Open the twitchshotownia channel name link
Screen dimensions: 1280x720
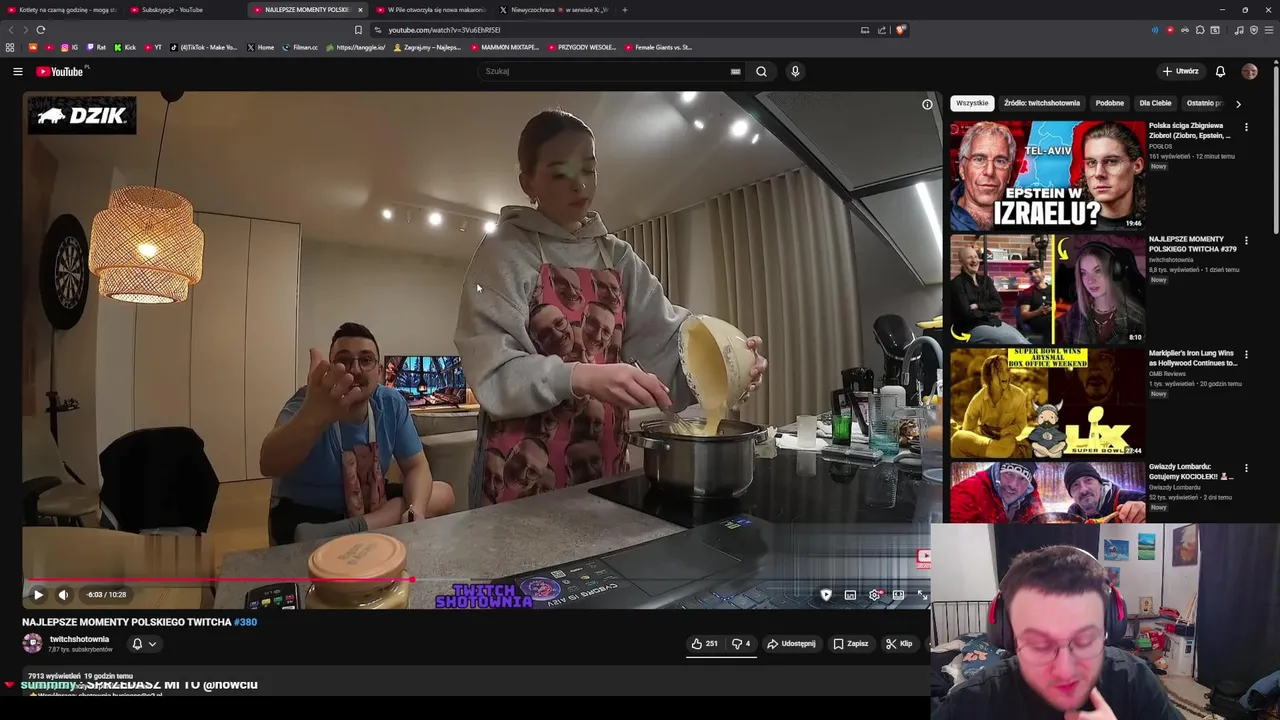pos(79,639)
